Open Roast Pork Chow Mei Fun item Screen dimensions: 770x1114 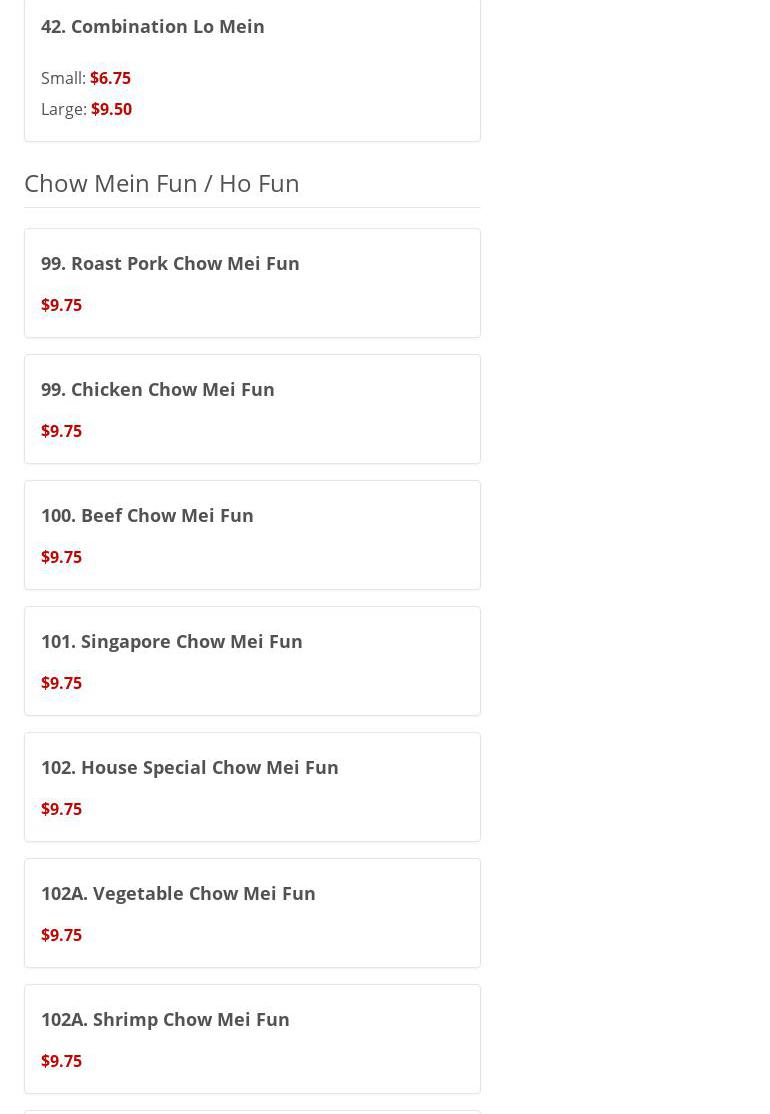tap(170, 263)
